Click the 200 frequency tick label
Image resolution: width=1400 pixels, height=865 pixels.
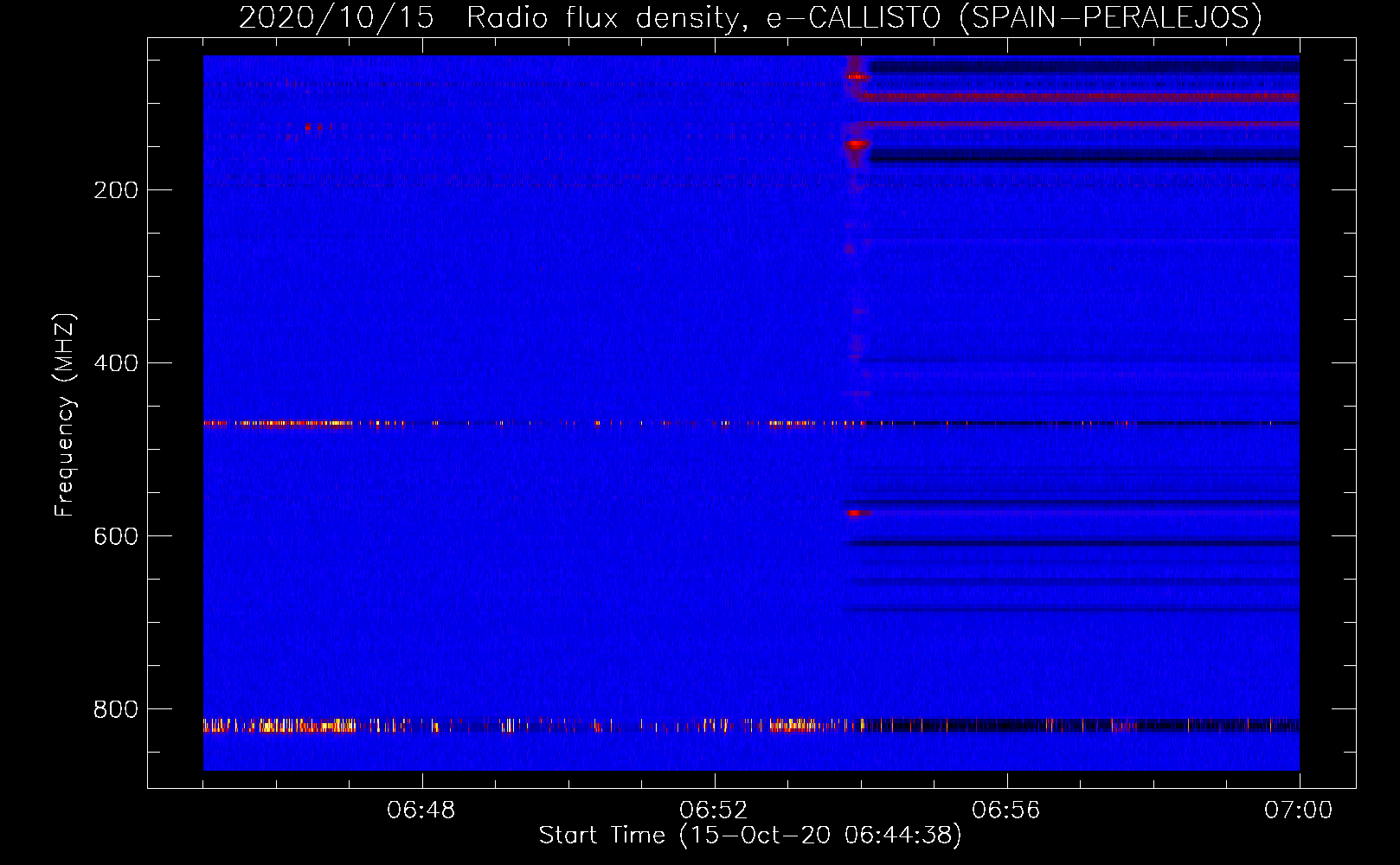click(x=116, y=190)
